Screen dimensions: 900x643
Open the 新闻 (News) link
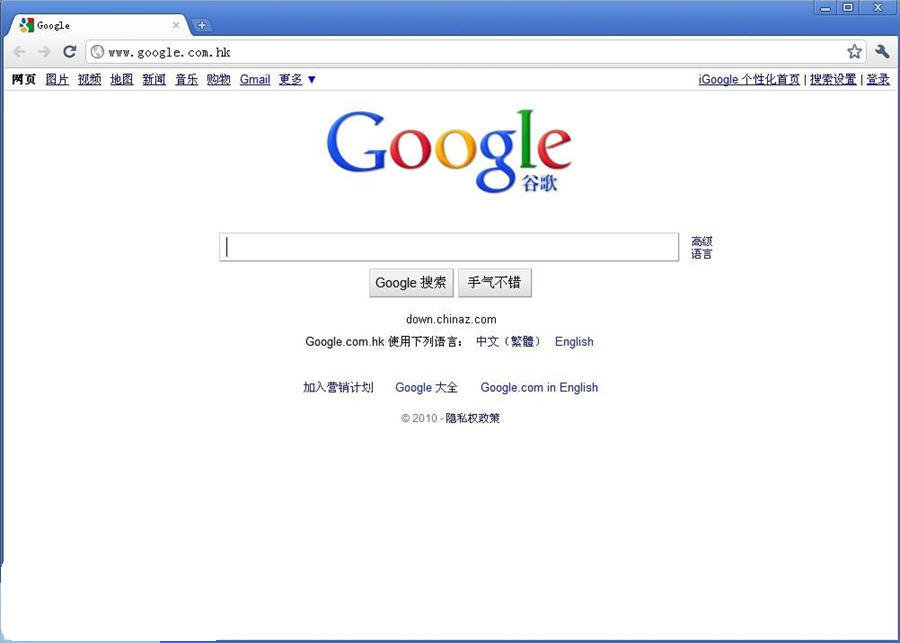click(x=154, y=80)
